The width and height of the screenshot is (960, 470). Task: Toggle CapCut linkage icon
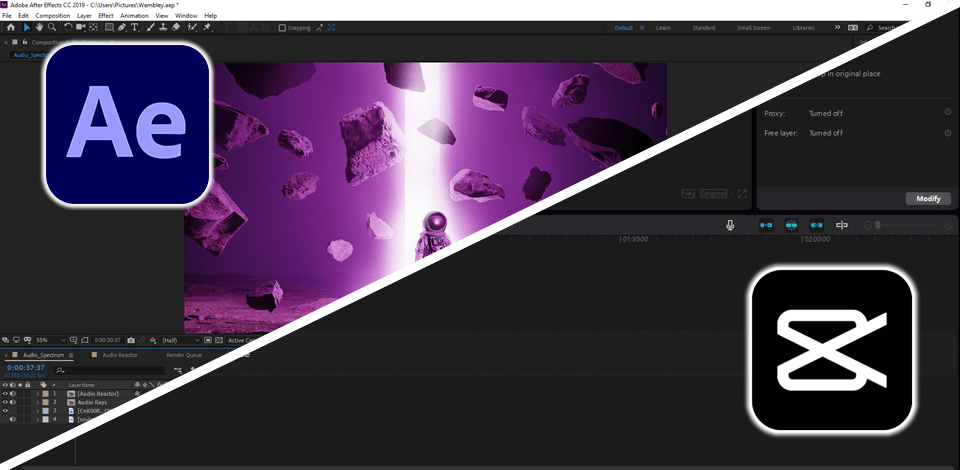(816, 225)
